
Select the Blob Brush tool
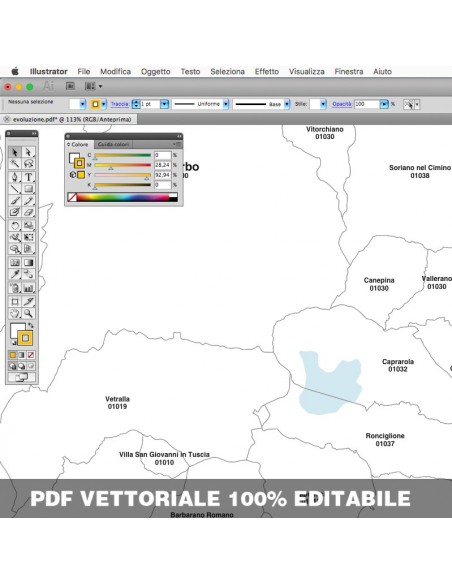point(15,212)
